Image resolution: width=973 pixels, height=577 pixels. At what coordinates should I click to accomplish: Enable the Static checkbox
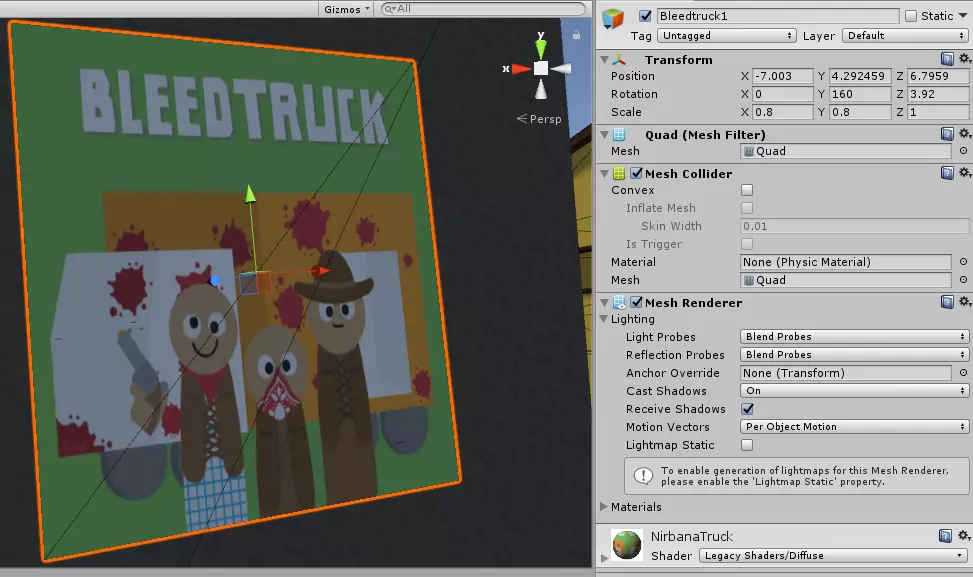(x=911, y=16)
